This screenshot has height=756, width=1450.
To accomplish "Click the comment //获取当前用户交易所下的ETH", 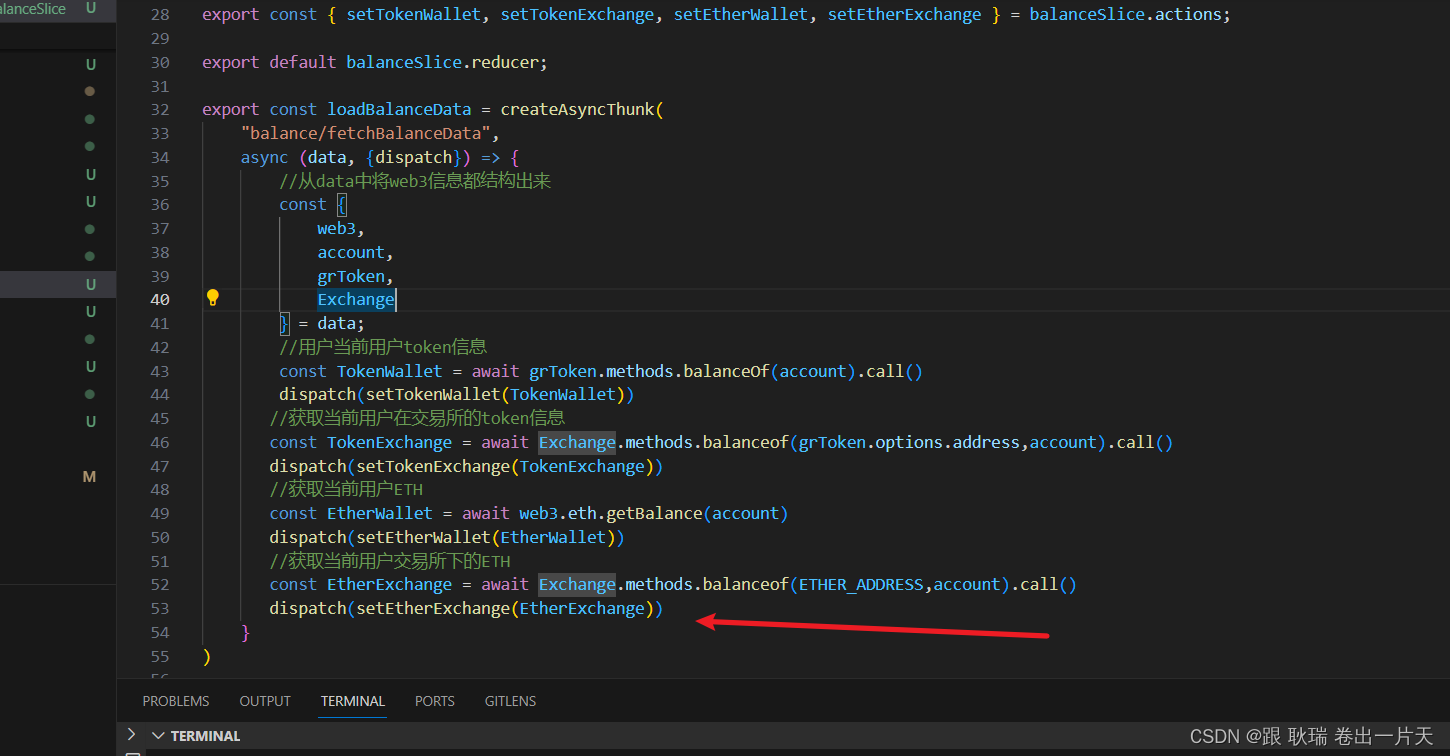I will (x=390, y=561).
